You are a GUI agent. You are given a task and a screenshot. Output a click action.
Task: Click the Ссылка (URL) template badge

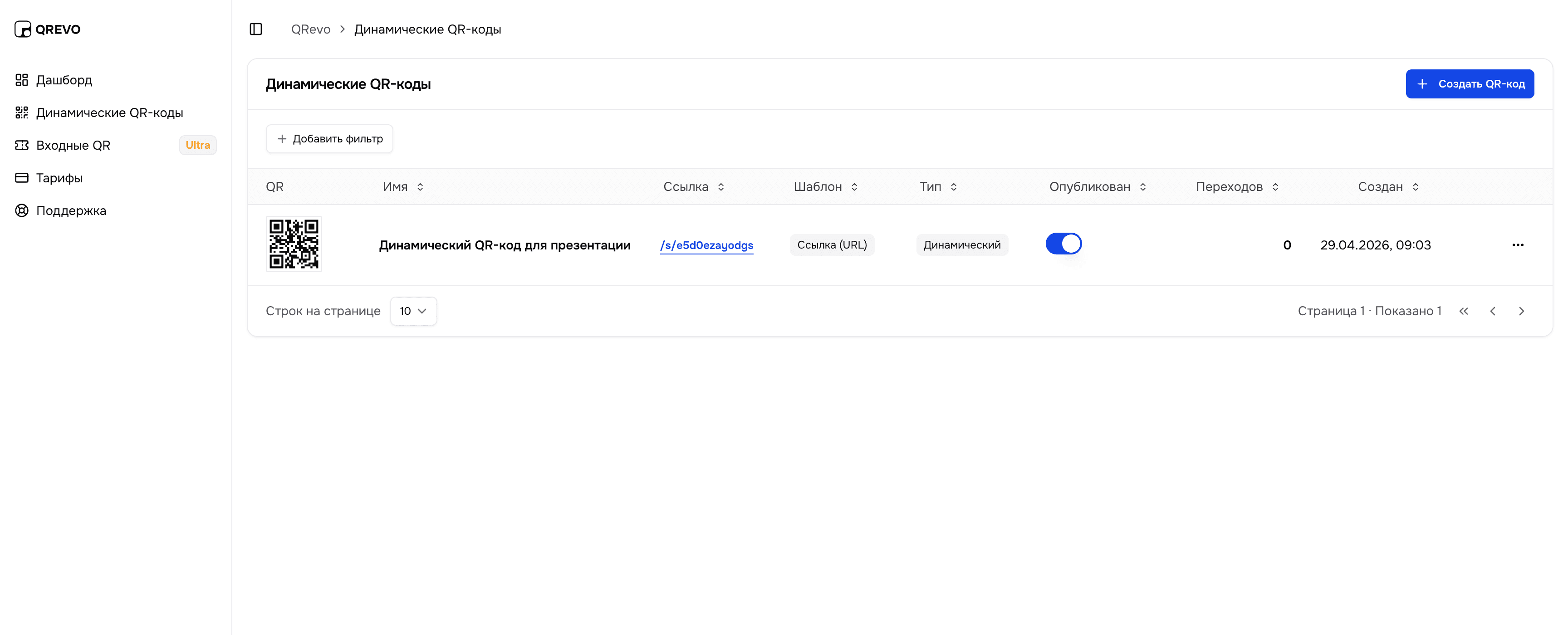pos(832,245)
